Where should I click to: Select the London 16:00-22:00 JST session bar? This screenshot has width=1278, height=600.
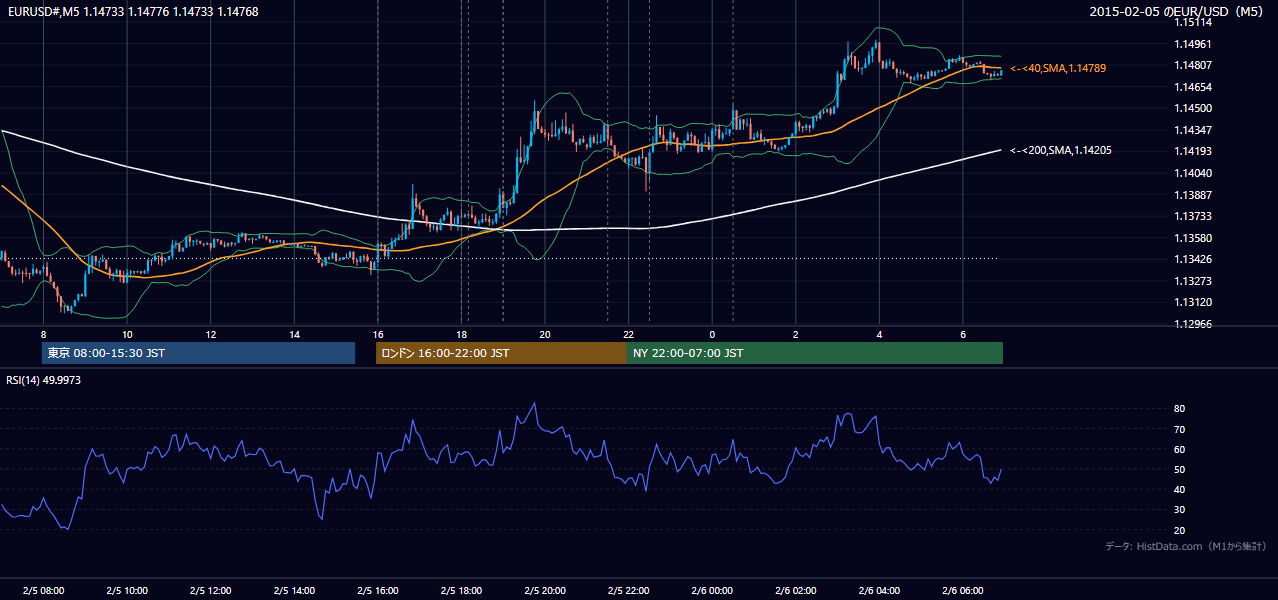(x=501, y=353)
